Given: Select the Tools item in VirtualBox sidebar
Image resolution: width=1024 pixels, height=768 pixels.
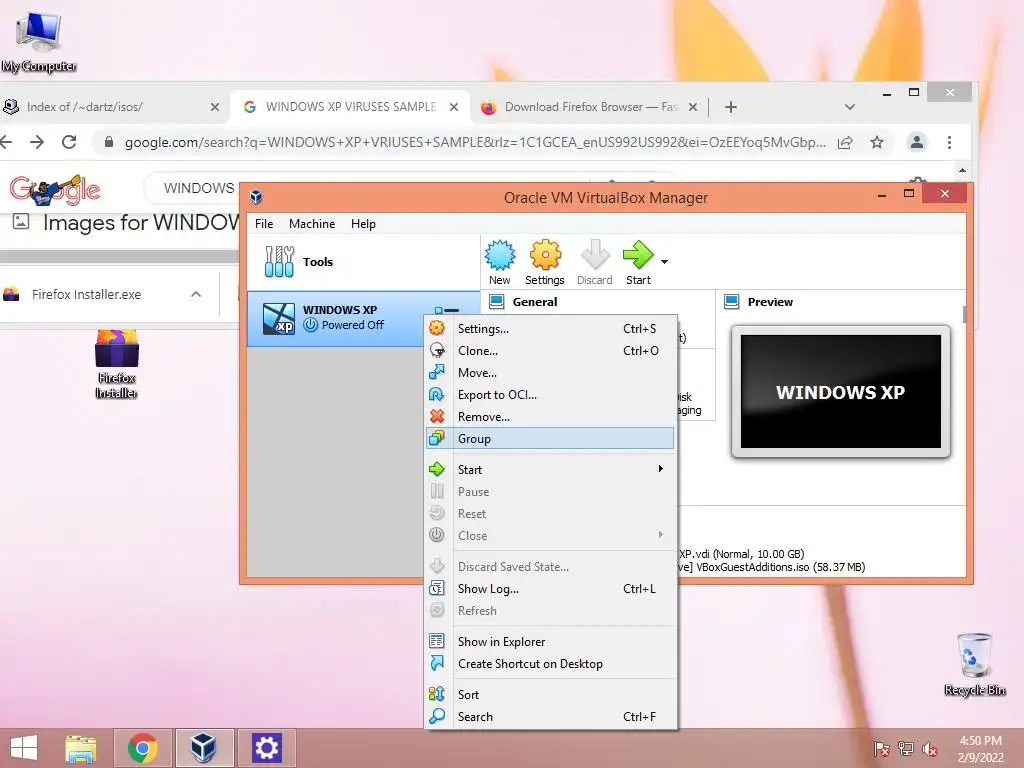Looking at the screenshot, I should tap(363, 262).
